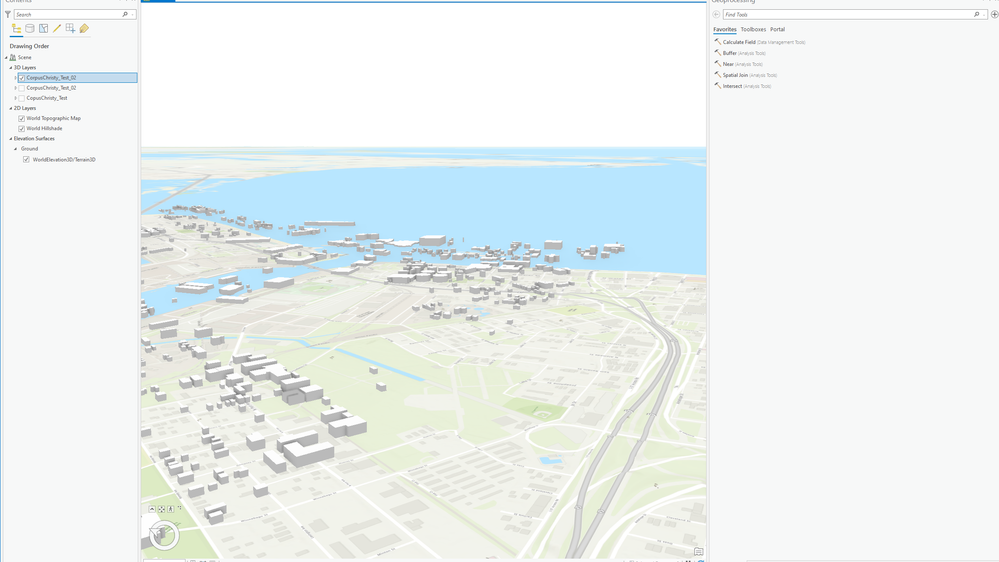Open the Find Tools search dropdown arrow
The height and width of the screenshot is (562, 999).
click(x=984, y=14)
